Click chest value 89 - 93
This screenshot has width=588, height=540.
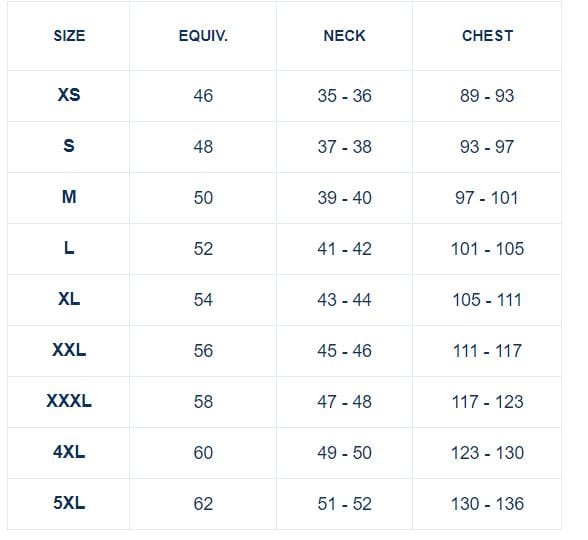(x=487, y=96)
